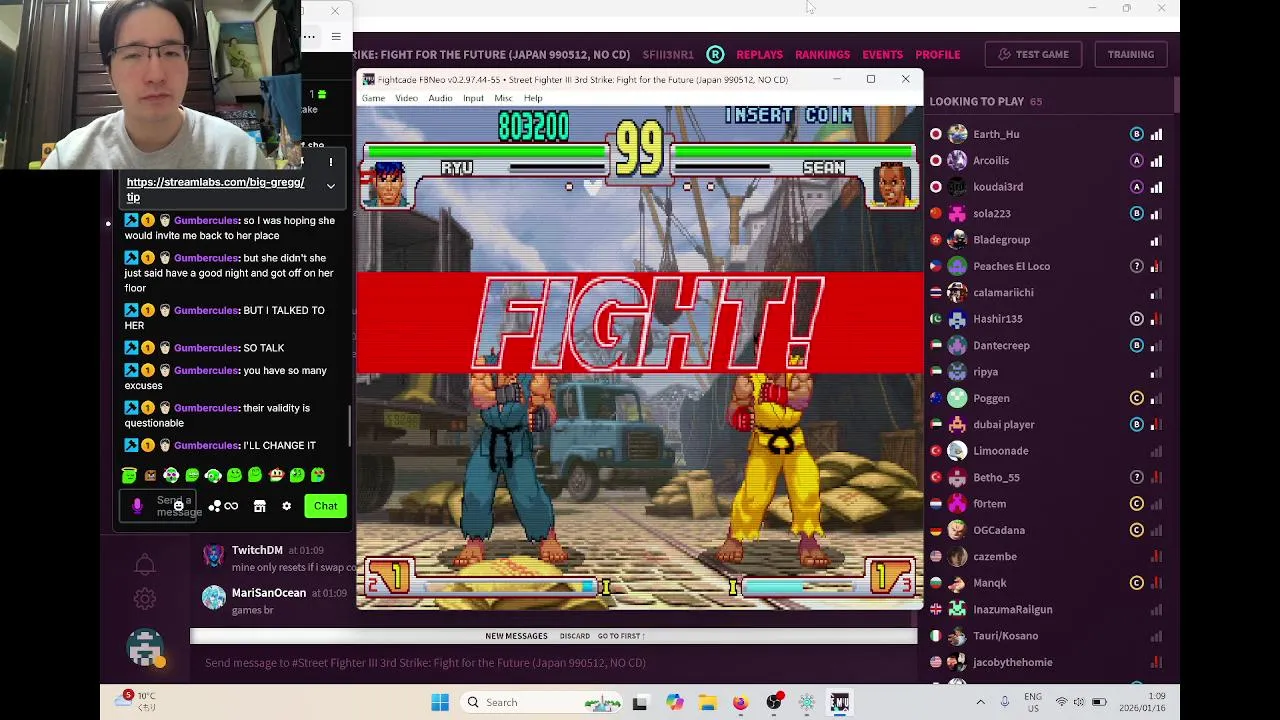Viewport: 1280px width, 720px height.
Task: Show hidden system tray icons
Action: coord(980,702)
